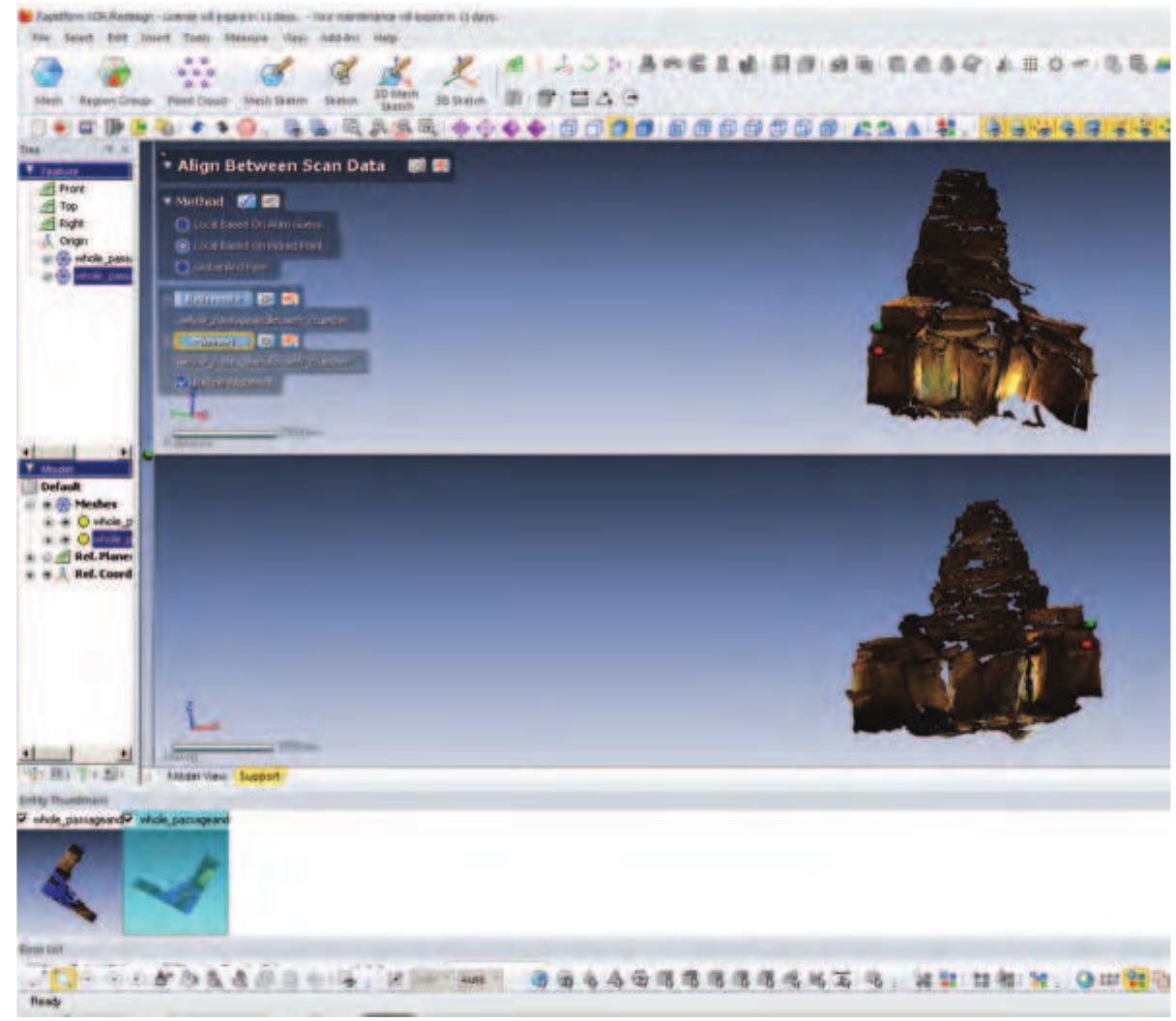Start the Mesh Sketch tool
The height and width of the screenshot is (1021, 1176).
click(x=276, y=75)
